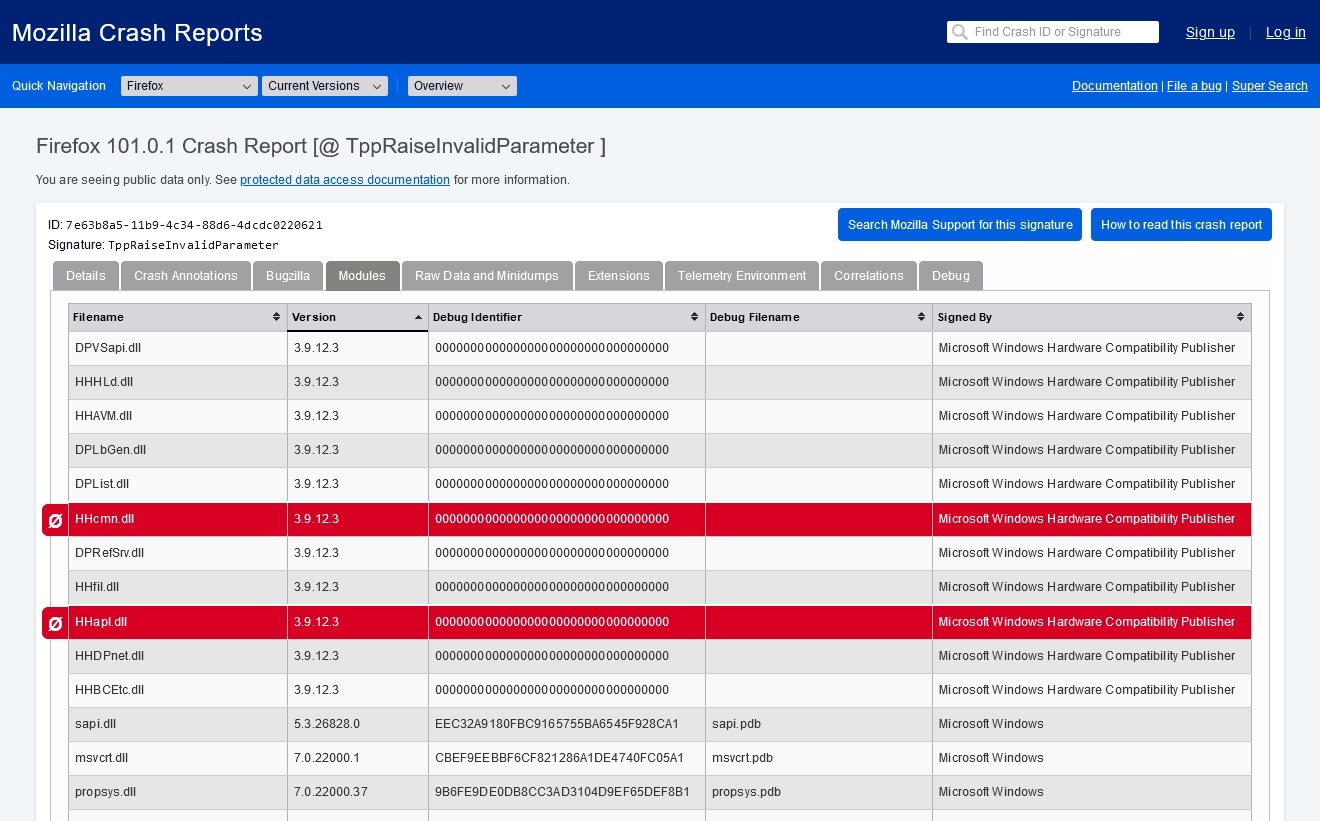Open protected data access documentation link

point(345,180)
